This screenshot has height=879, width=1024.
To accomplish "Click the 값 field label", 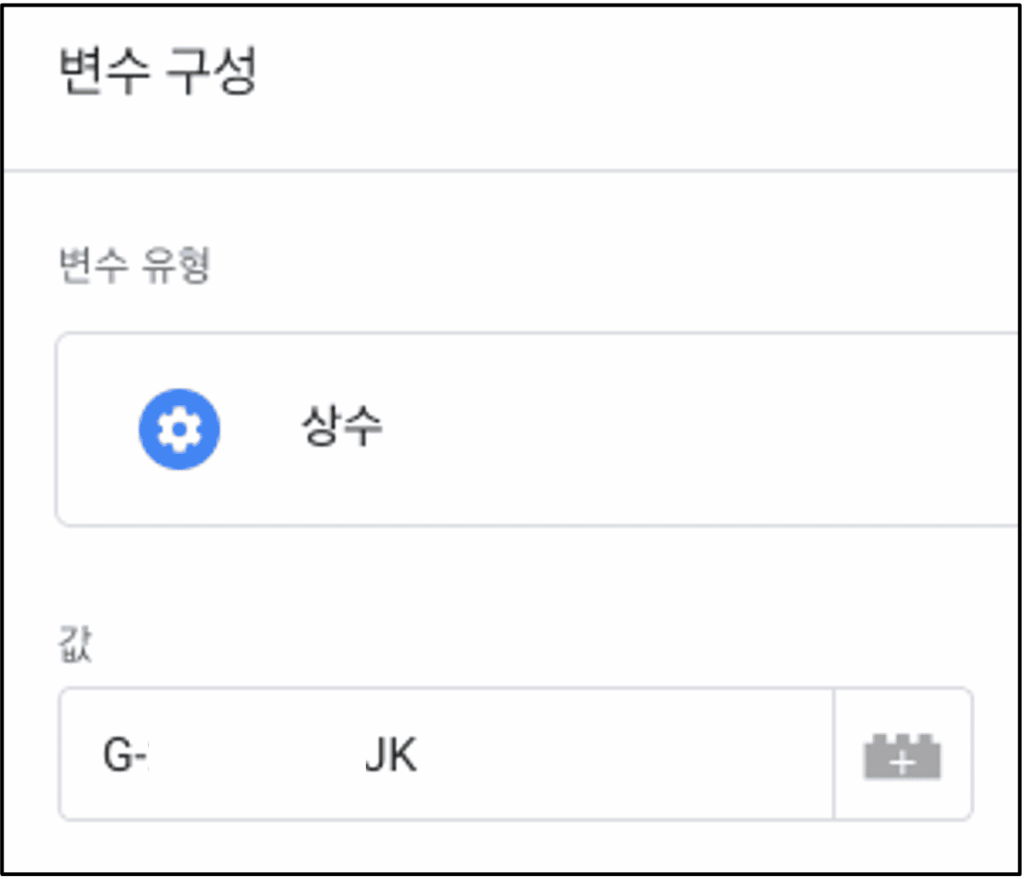I will 75,644.
